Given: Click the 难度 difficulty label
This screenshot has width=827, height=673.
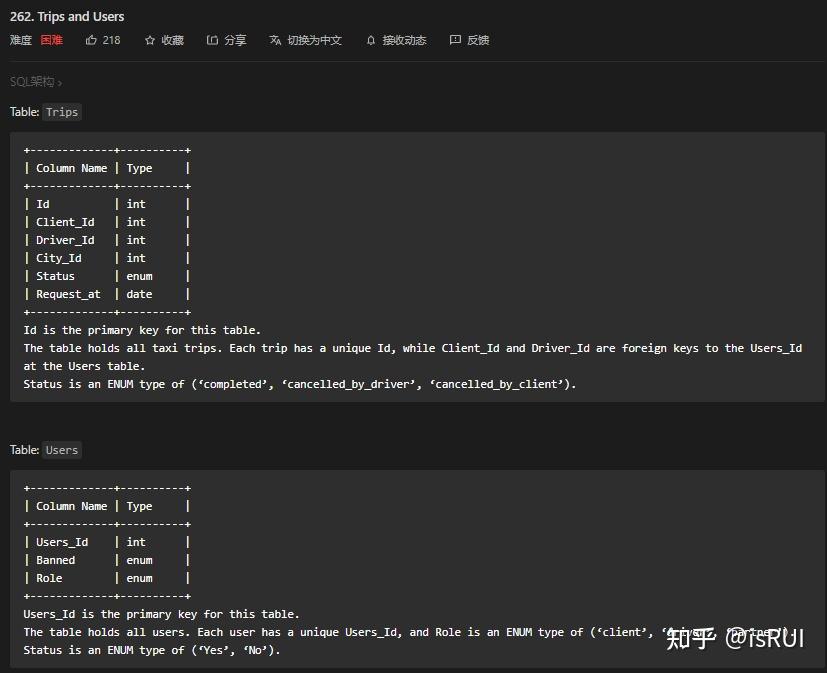Looking at the screenshot, I should 22,40.
